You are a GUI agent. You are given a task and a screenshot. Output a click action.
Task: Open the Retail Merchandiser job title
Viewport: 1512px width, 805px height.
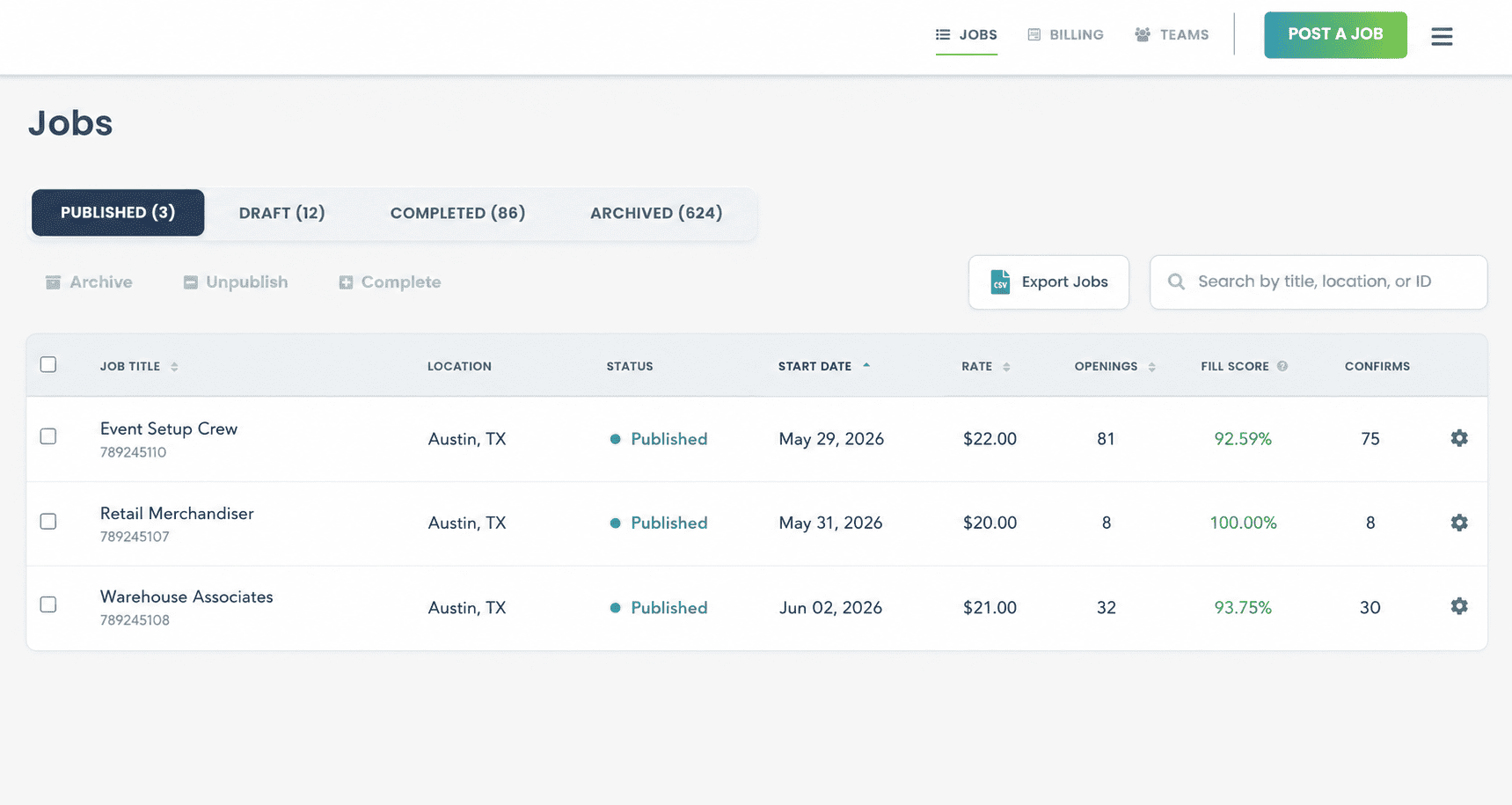[x=177, y=514]
